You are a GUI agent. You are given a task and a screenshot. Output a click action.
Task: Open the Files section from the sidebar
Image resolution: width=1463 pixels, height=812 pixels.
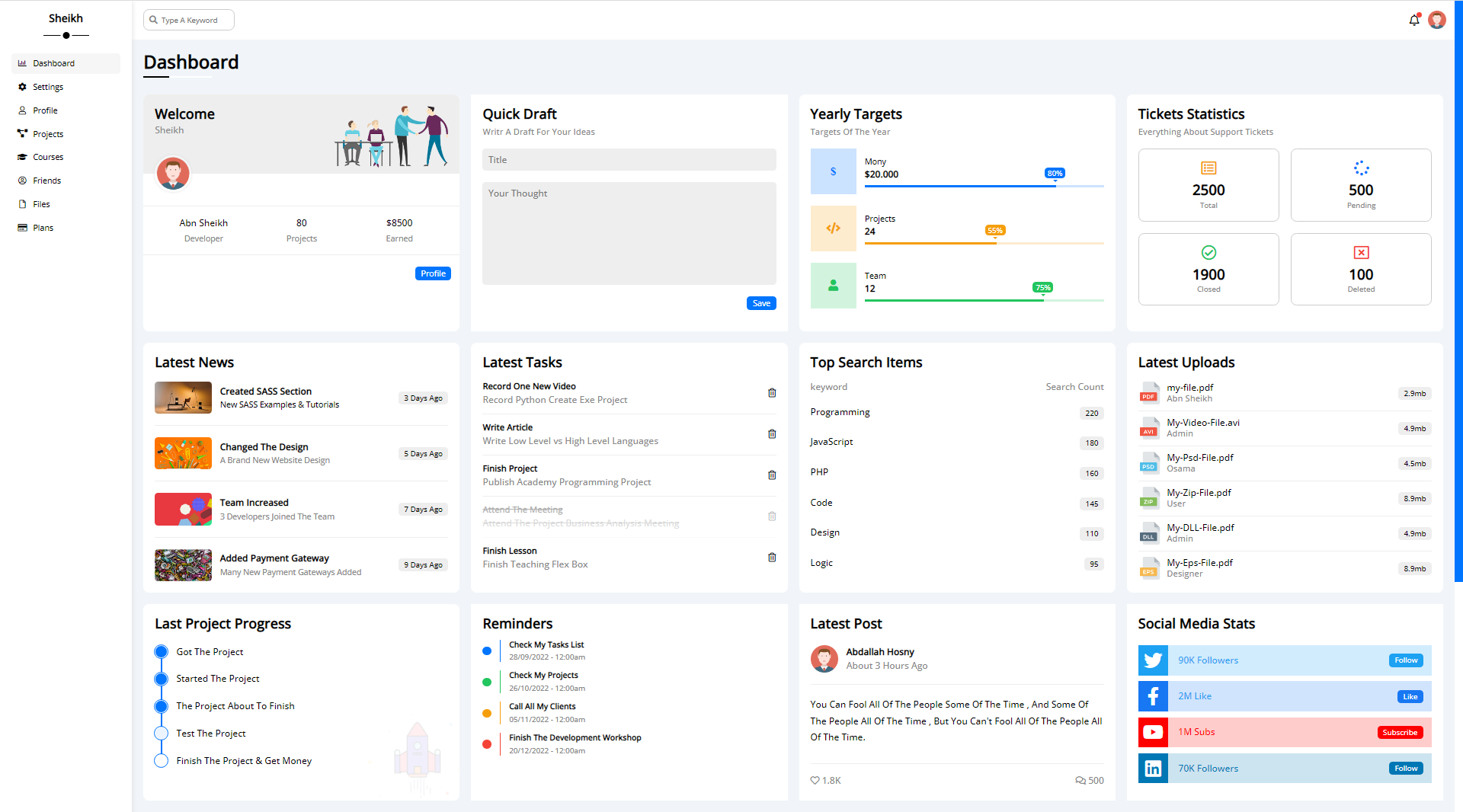point(41,203)
